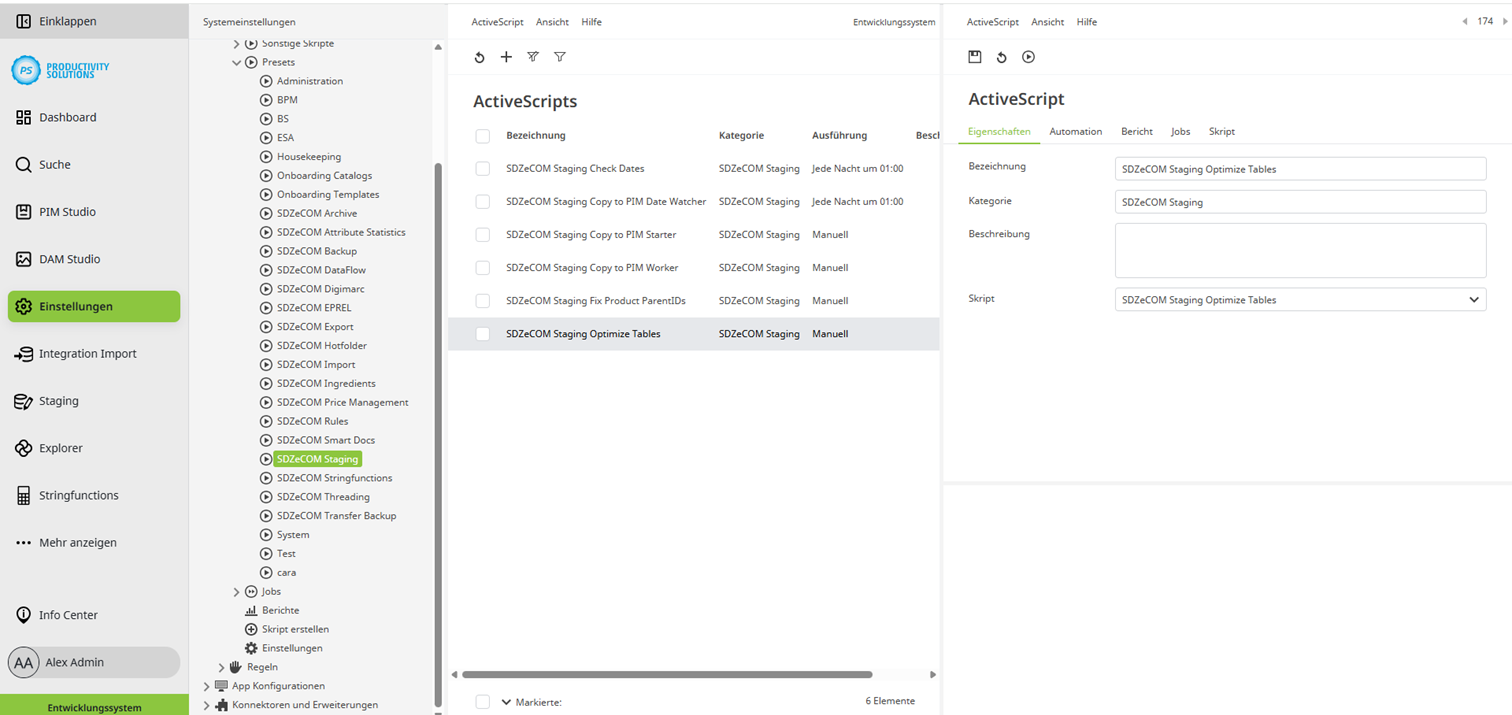This screenshot has height=715, width=1512.
Task: Sort by the Bezeichnung column header
Action: 536,136
